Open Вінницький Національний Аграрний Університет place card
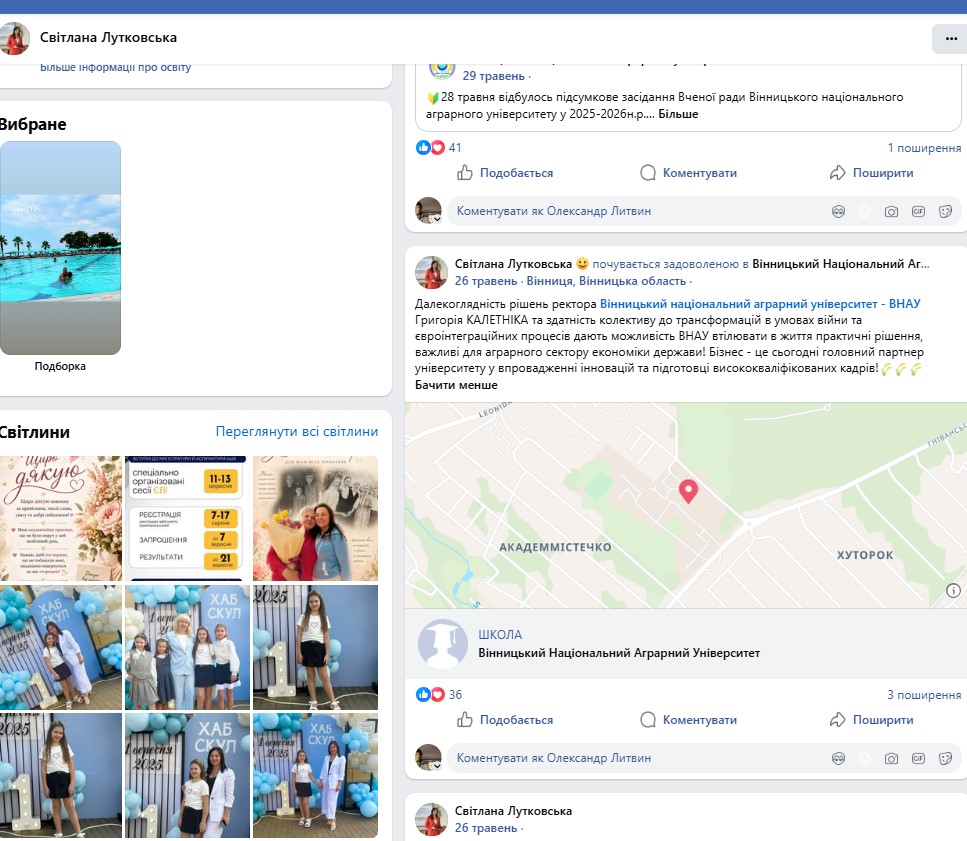 pos(686,644)
